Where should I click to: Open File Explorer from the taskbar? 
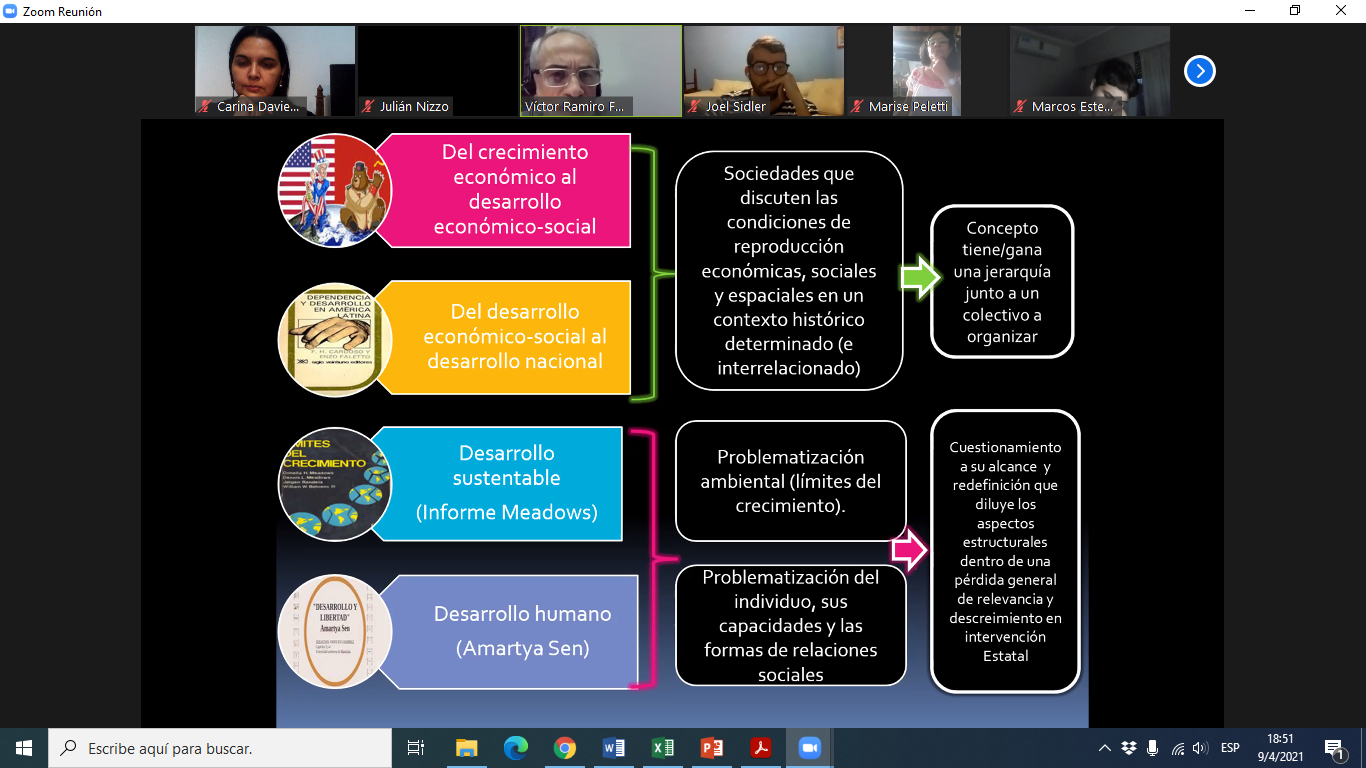click(467, 748)
